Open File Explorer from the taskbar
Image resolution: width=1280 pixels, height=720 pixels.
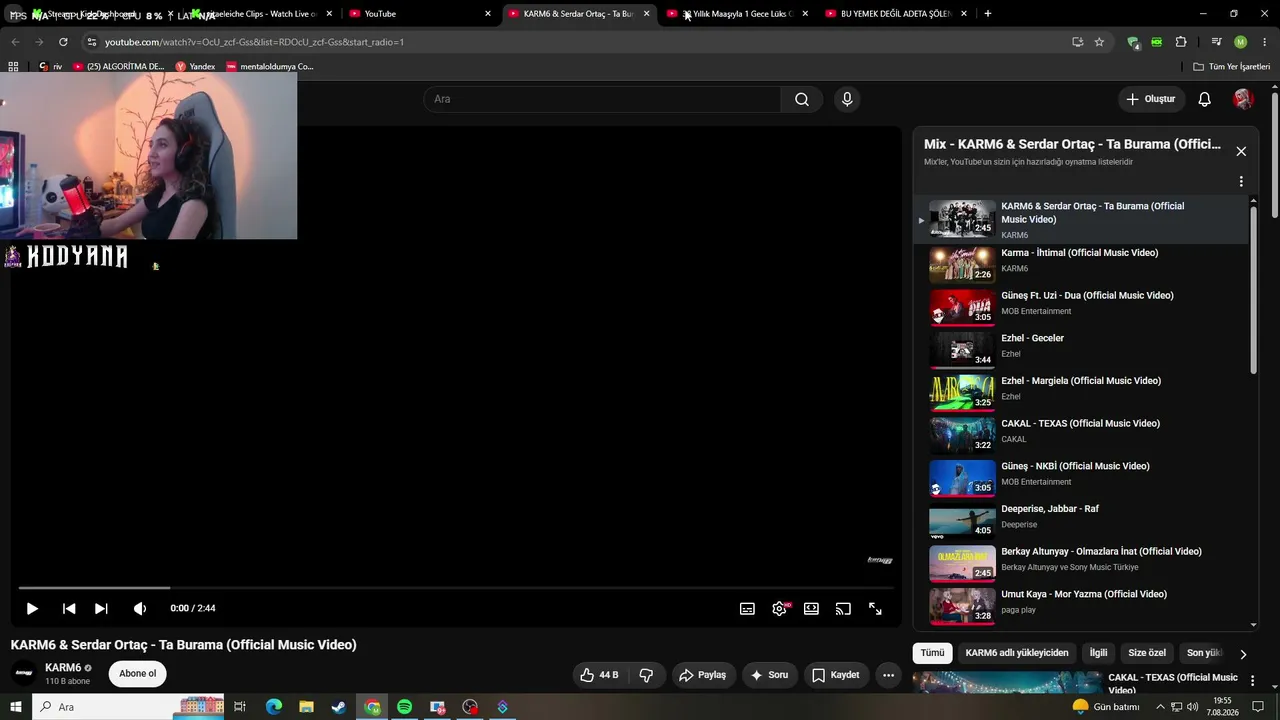[306, 707]
